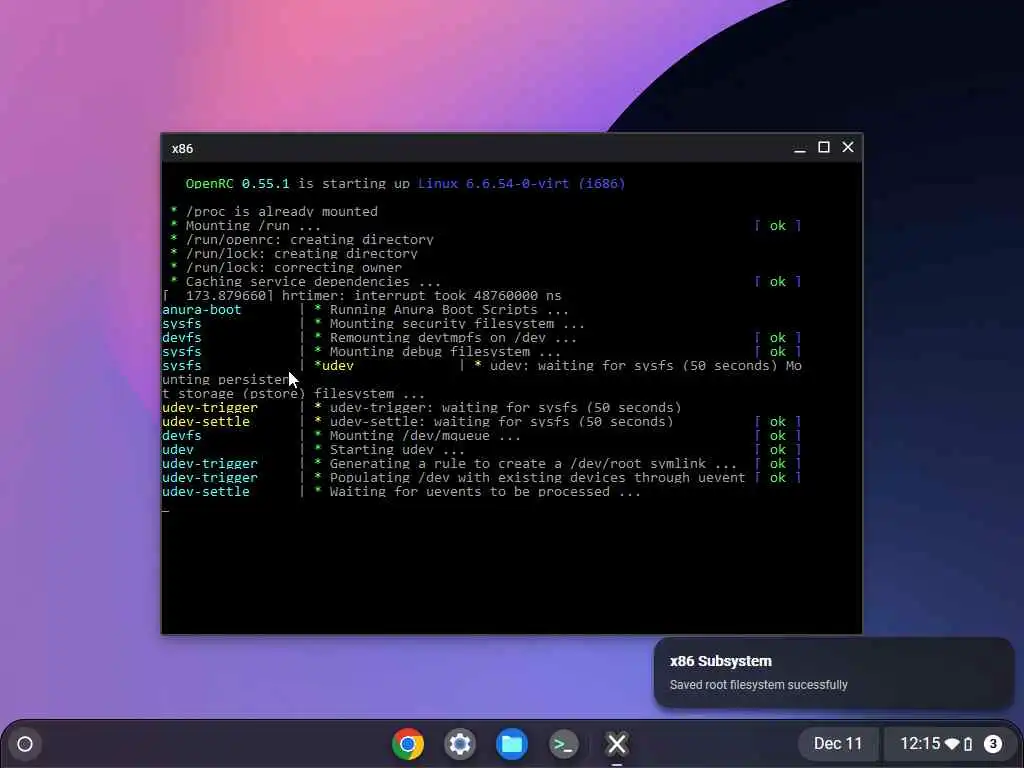This screenshot has width=1024, height=768.
Task: Click the Wi-Fi status icon
Action: [x=952, y=744]
